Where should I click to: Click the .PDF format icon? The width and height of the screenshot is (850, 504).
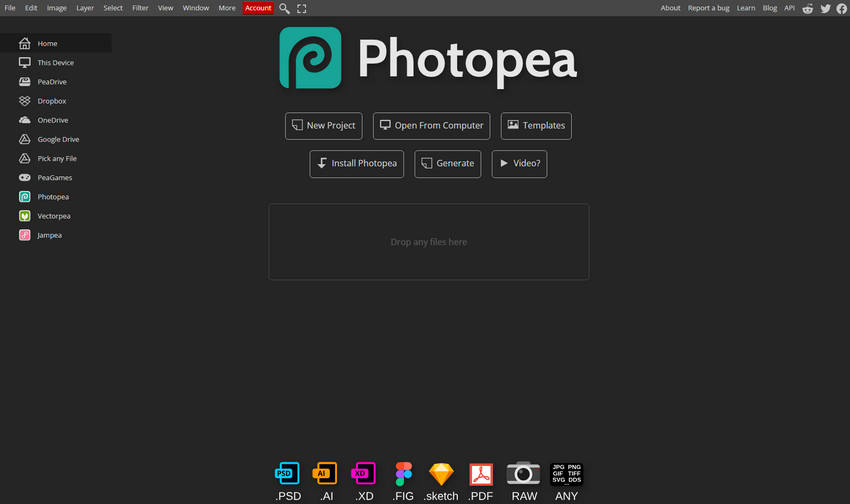pyautogui.click(x=481, y=474)
